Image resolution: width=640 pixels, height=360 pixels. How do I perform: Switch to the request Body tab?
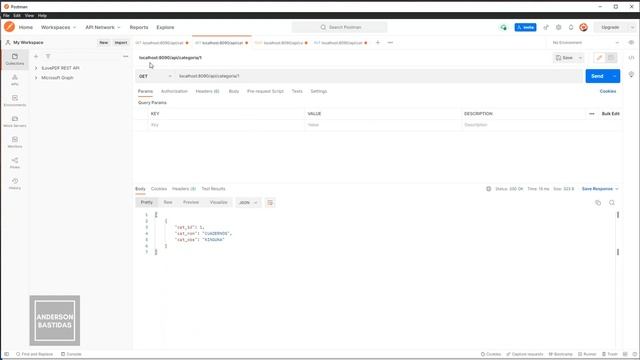pyautogui.click(x=234, y=91)
